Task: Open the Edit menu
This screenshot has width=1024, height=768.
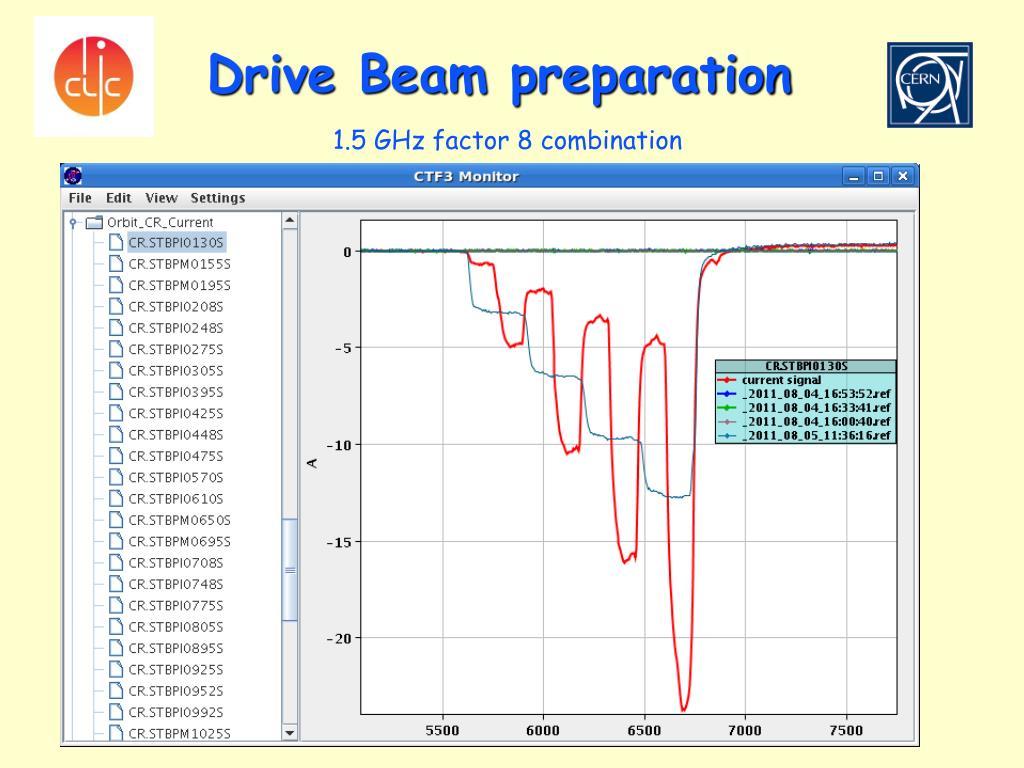Action: tap(118, 198)
